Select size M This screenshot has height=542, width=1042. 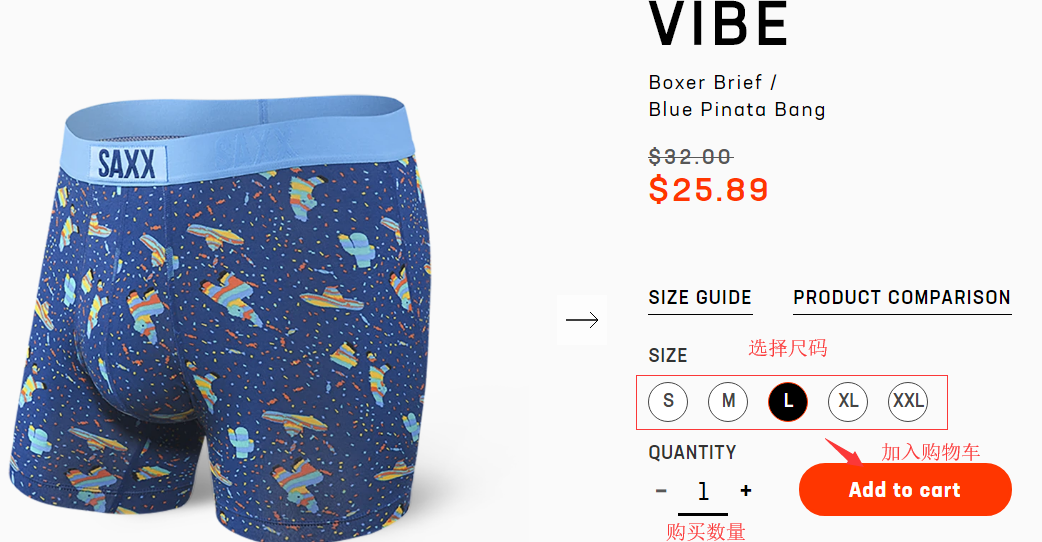(728, 401)
